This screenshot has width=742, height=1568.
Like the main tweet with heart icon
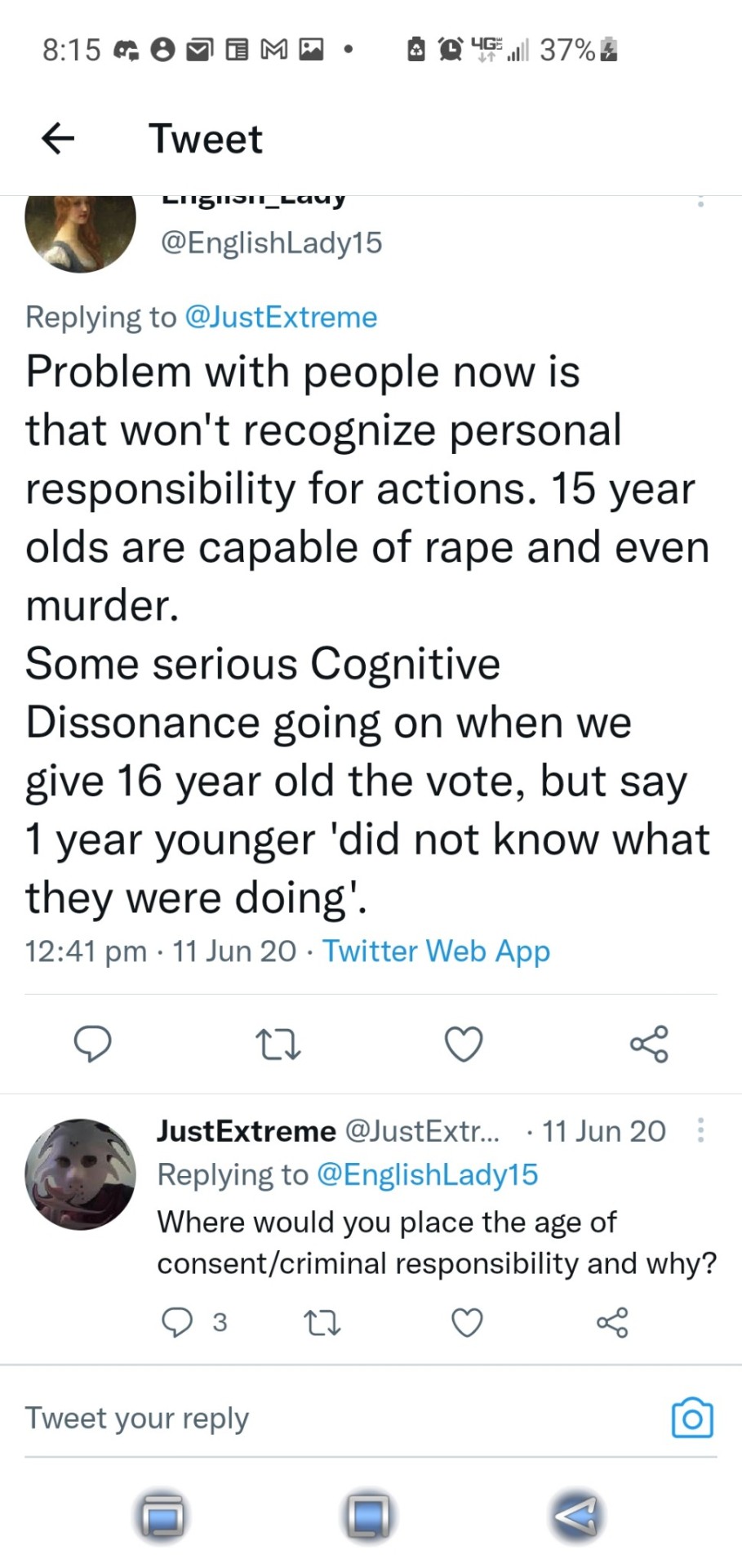[464, 1044]
